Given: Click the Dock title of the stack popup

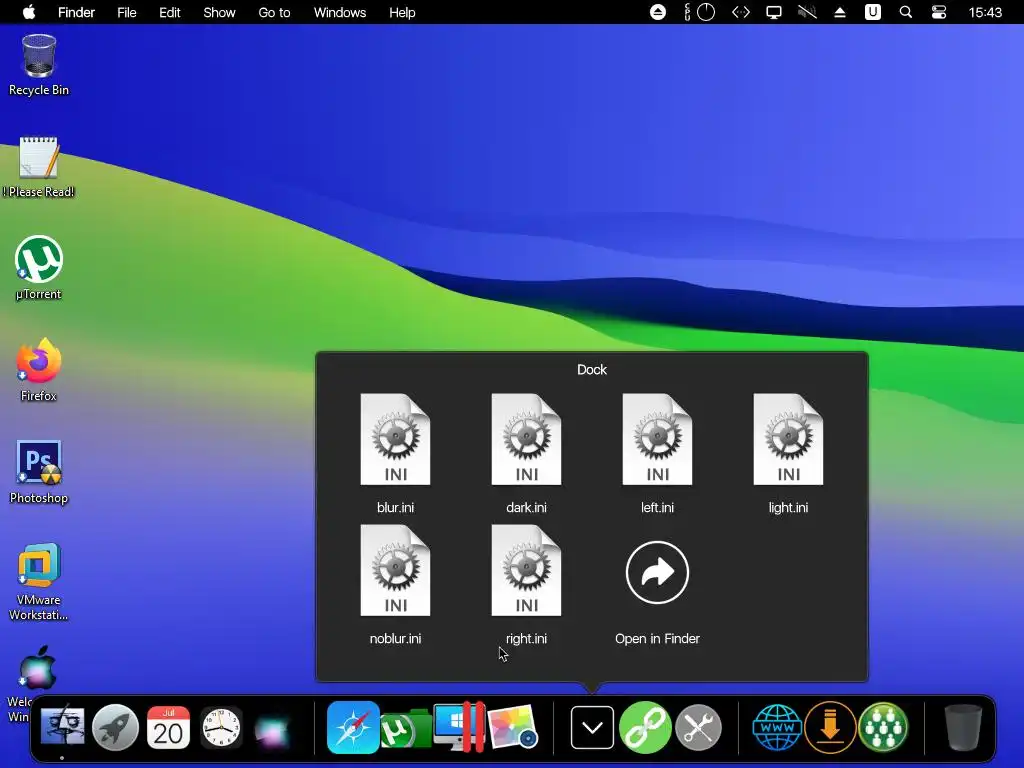Looking at the screenshot, I should pyautogui.click(x=592, y=370).
